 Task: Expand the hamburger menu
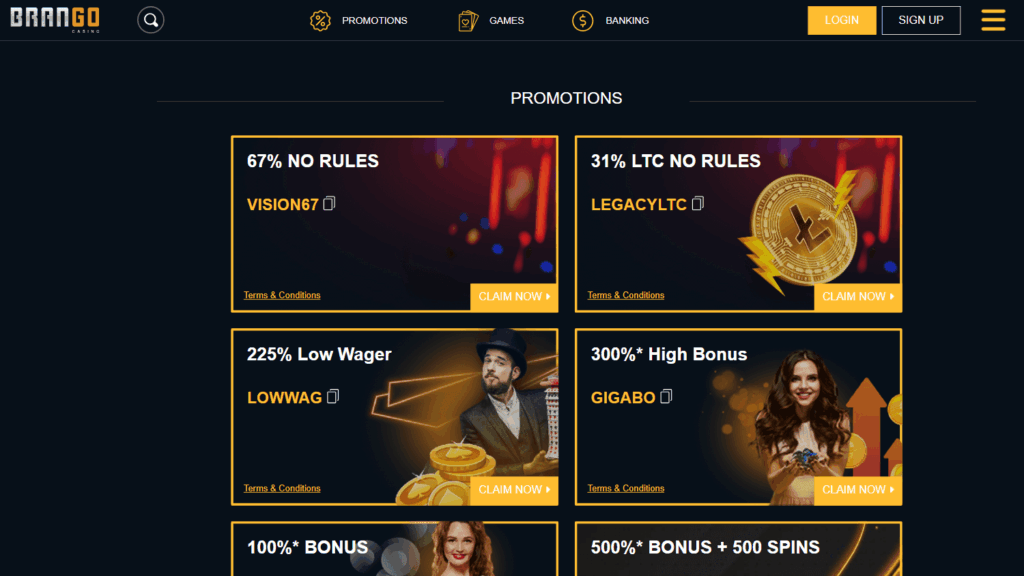993,20
